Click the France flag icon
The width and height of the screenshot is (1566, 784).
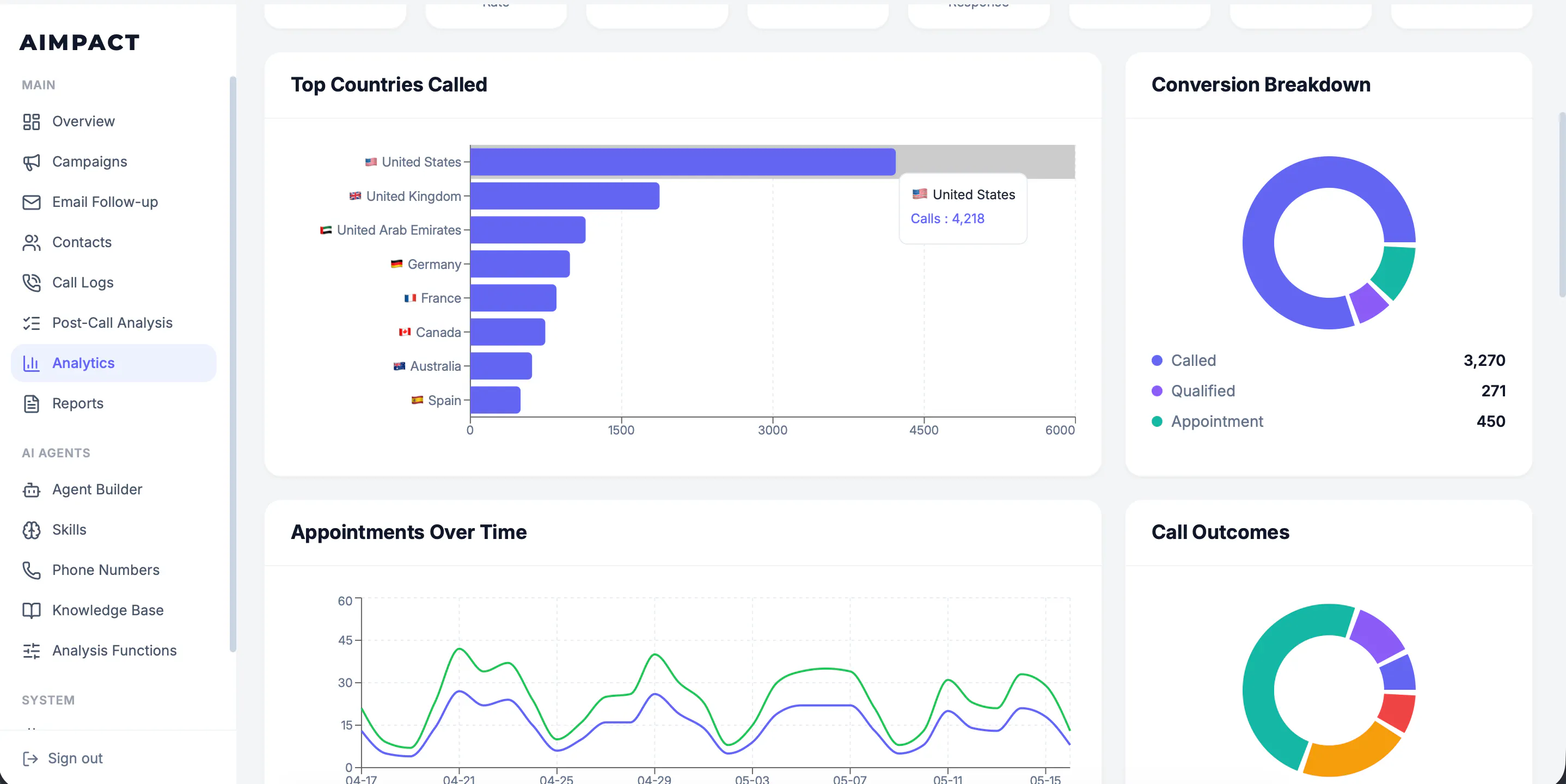[x=409, y=298]
